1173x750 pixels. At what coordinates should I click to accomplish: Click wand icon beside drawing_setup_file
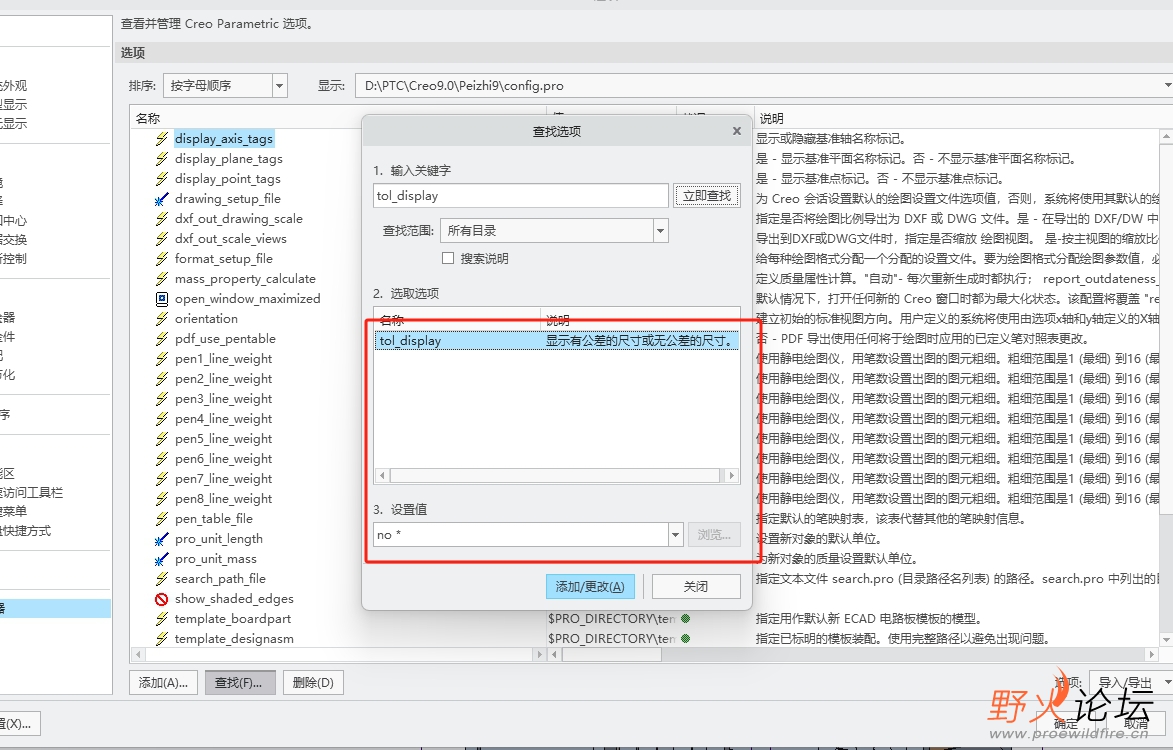[x=162, y=199]
